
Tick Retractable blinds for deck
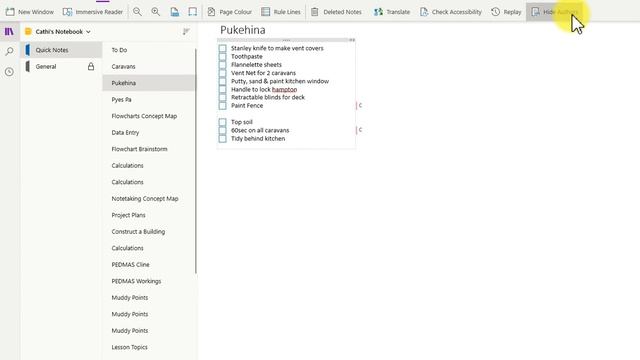(222, 97)
